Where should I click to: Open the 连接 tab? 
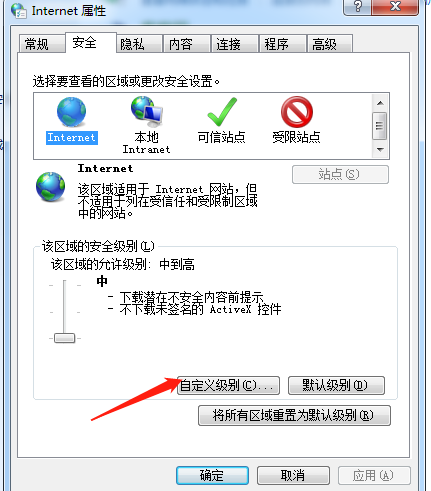click(235, 44)
